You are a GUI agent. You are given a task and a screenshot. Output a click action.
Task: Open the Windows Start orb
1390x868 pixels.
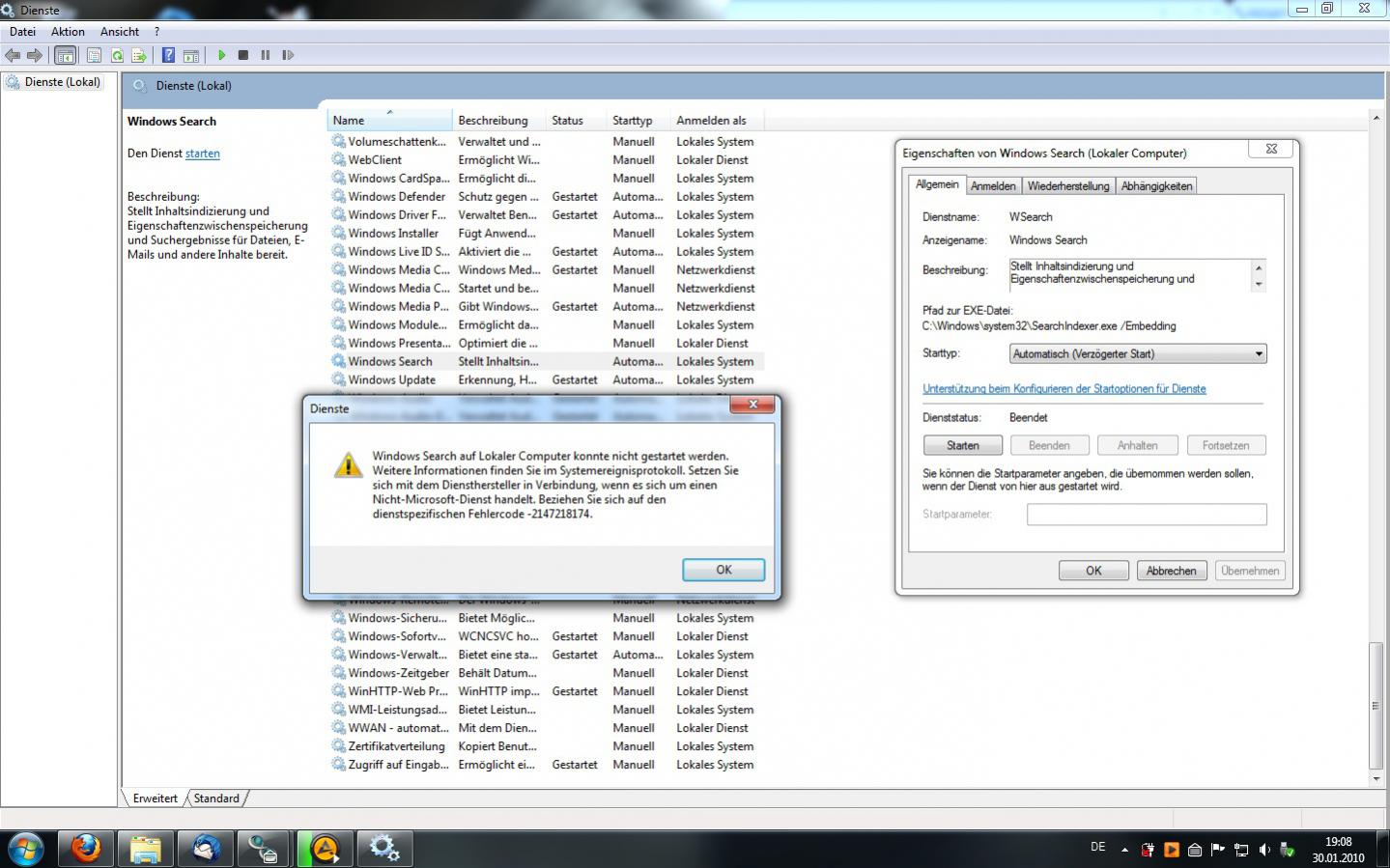pyautogui.click(x=26, y=850)
